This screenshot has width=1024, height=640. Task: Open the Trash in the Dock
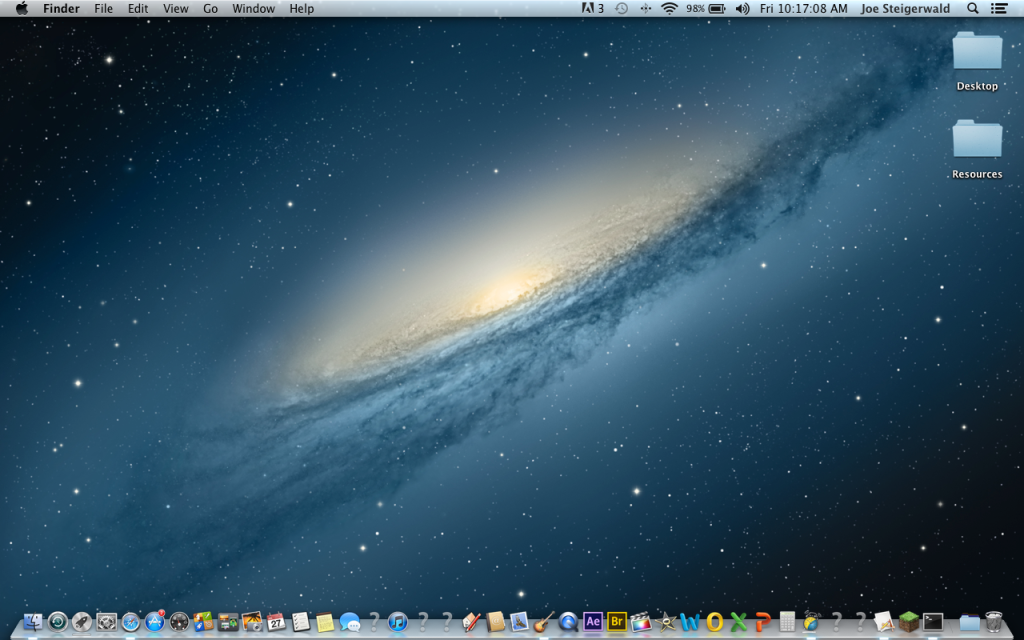993,622
